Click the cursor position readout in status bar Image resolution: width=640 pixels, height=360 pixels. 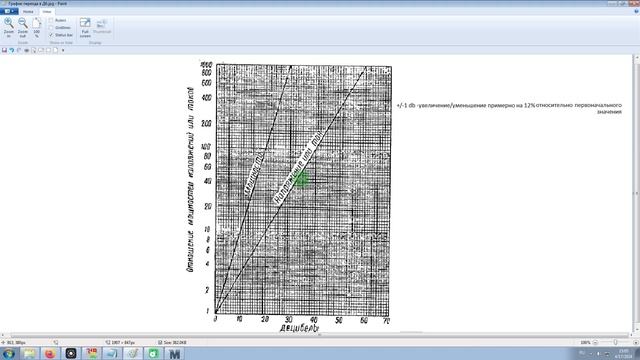(x=13, y=342)
